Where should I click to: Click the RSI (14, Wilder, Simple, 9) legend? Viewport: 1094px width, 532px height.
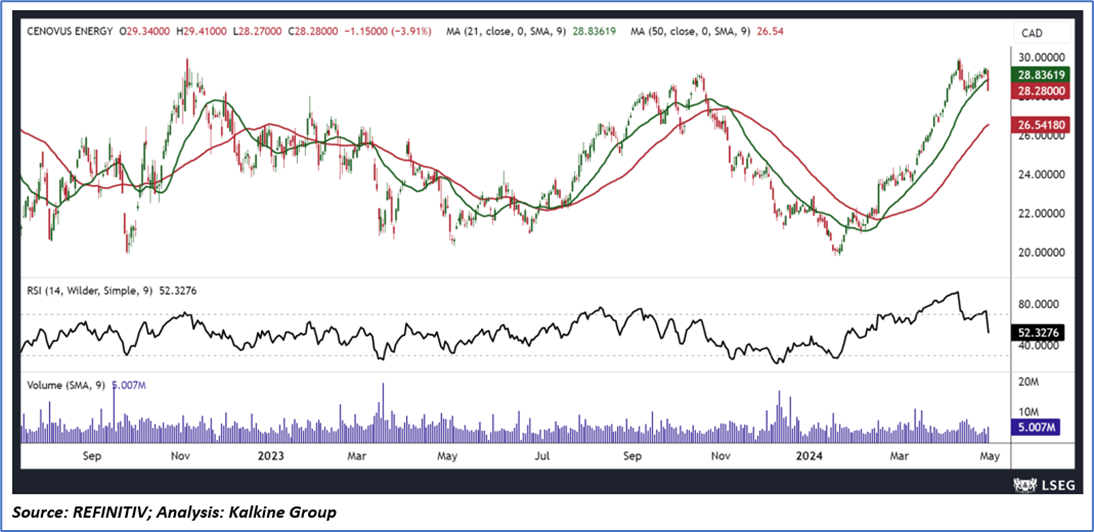(91, 291)
